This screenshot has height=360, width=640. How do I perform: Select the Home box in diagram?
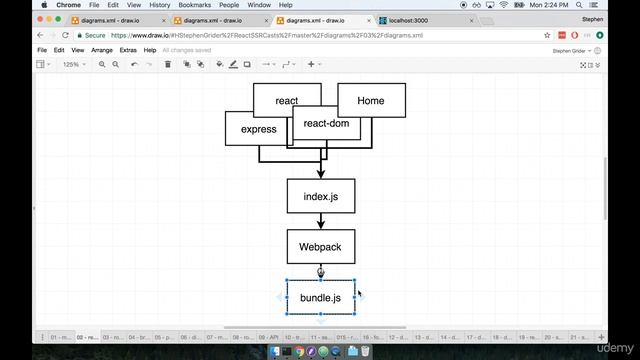(371, 100)
